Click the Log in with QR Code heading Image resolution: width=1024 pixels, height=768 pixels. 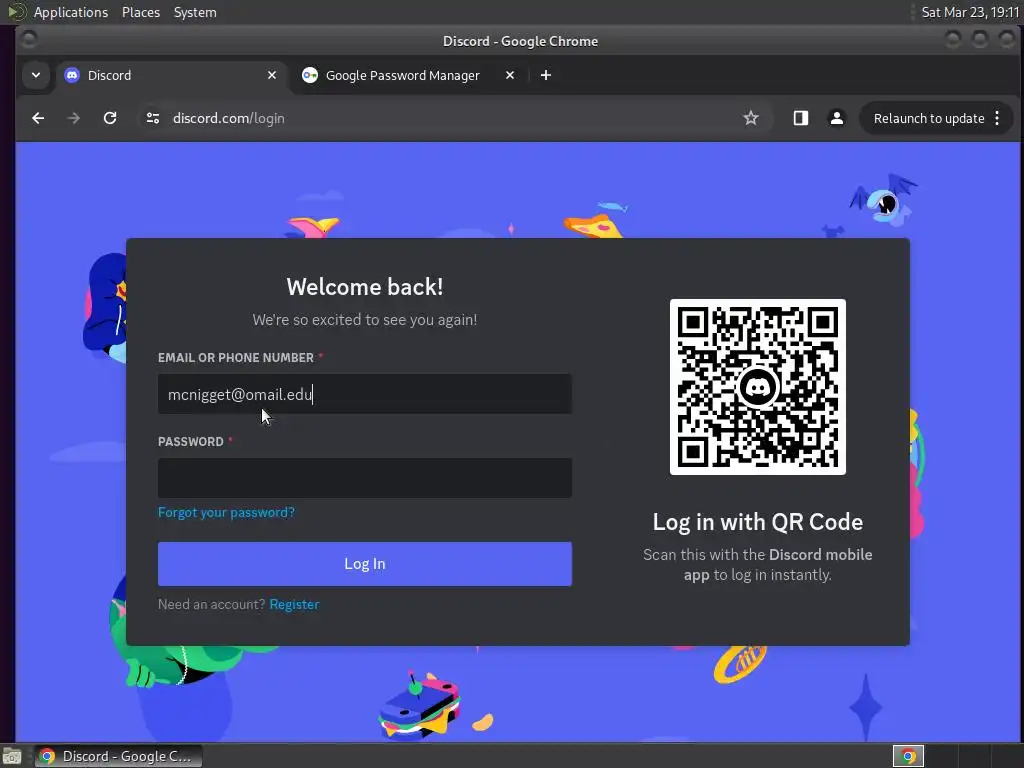pyautogui.click(x=758, y=522)
